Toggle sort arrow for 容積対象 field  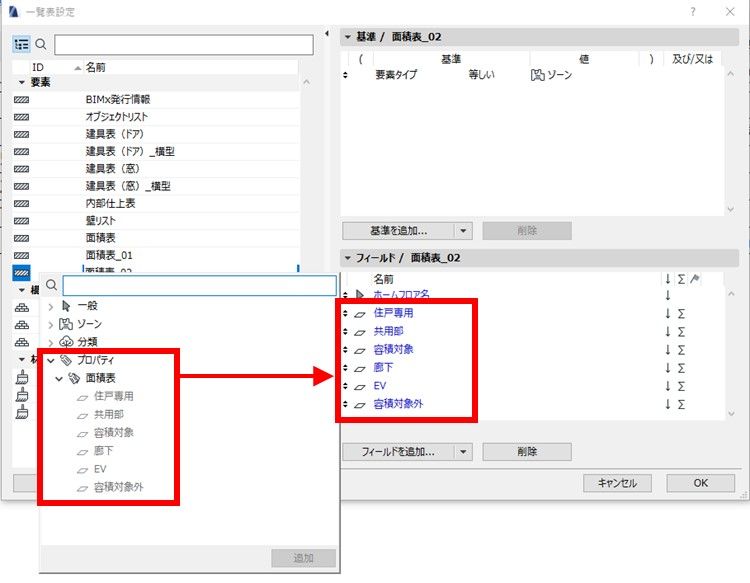tap(668, 350)
